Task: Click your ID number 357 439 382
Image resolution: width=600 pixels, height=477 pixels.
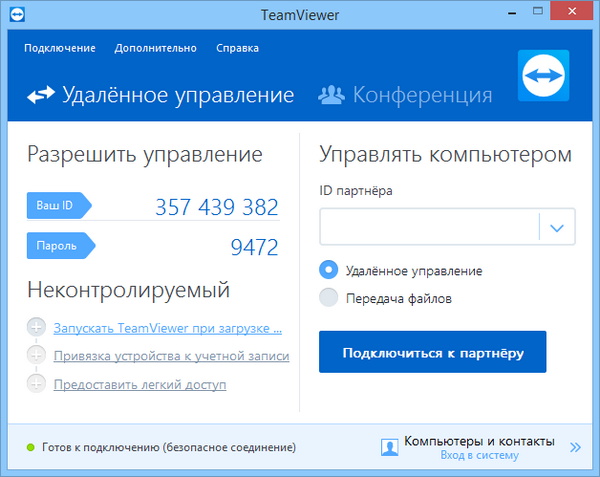Action: (x=217, y=207)
